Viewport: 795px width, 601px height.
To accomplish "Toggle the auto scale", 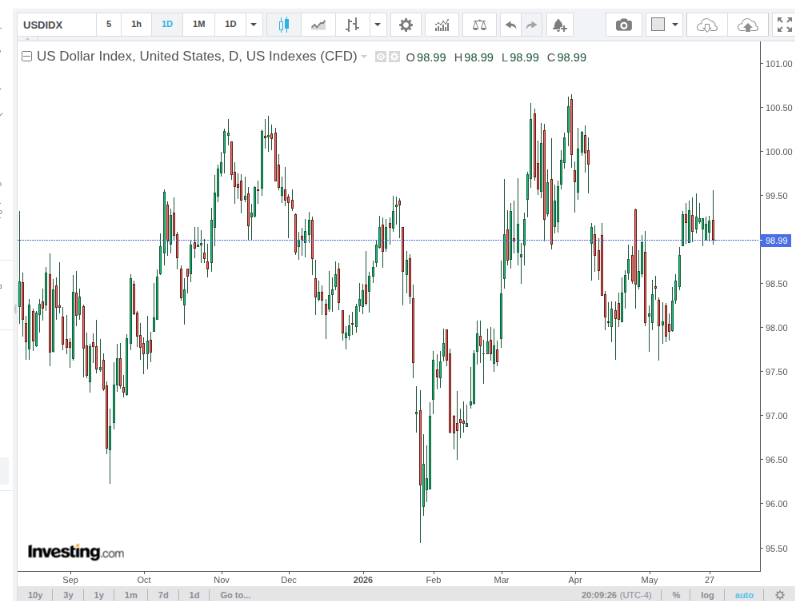I will pos(744,595).
